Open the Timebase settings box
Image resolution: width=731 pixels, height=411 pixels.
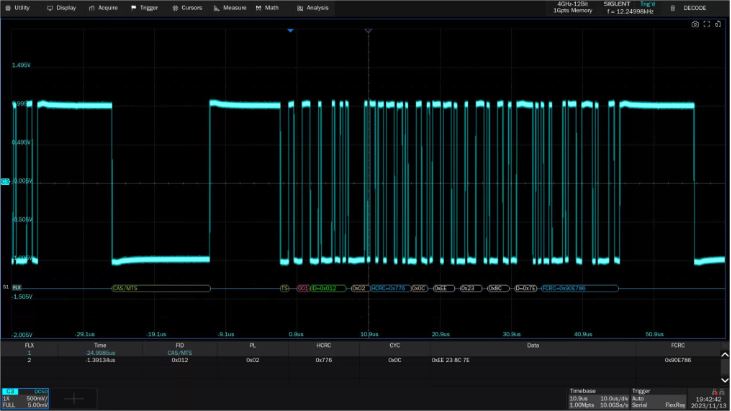pyautogui.click(x=598, y=397)
